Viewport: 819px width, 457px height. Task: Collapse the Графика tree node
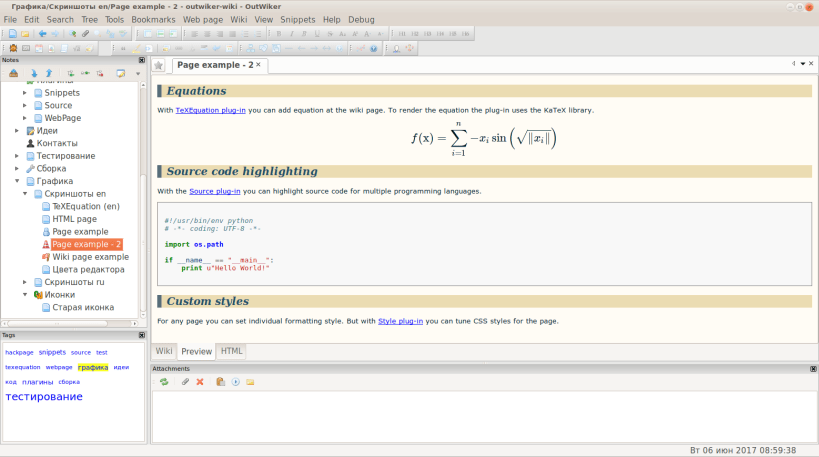17,181
